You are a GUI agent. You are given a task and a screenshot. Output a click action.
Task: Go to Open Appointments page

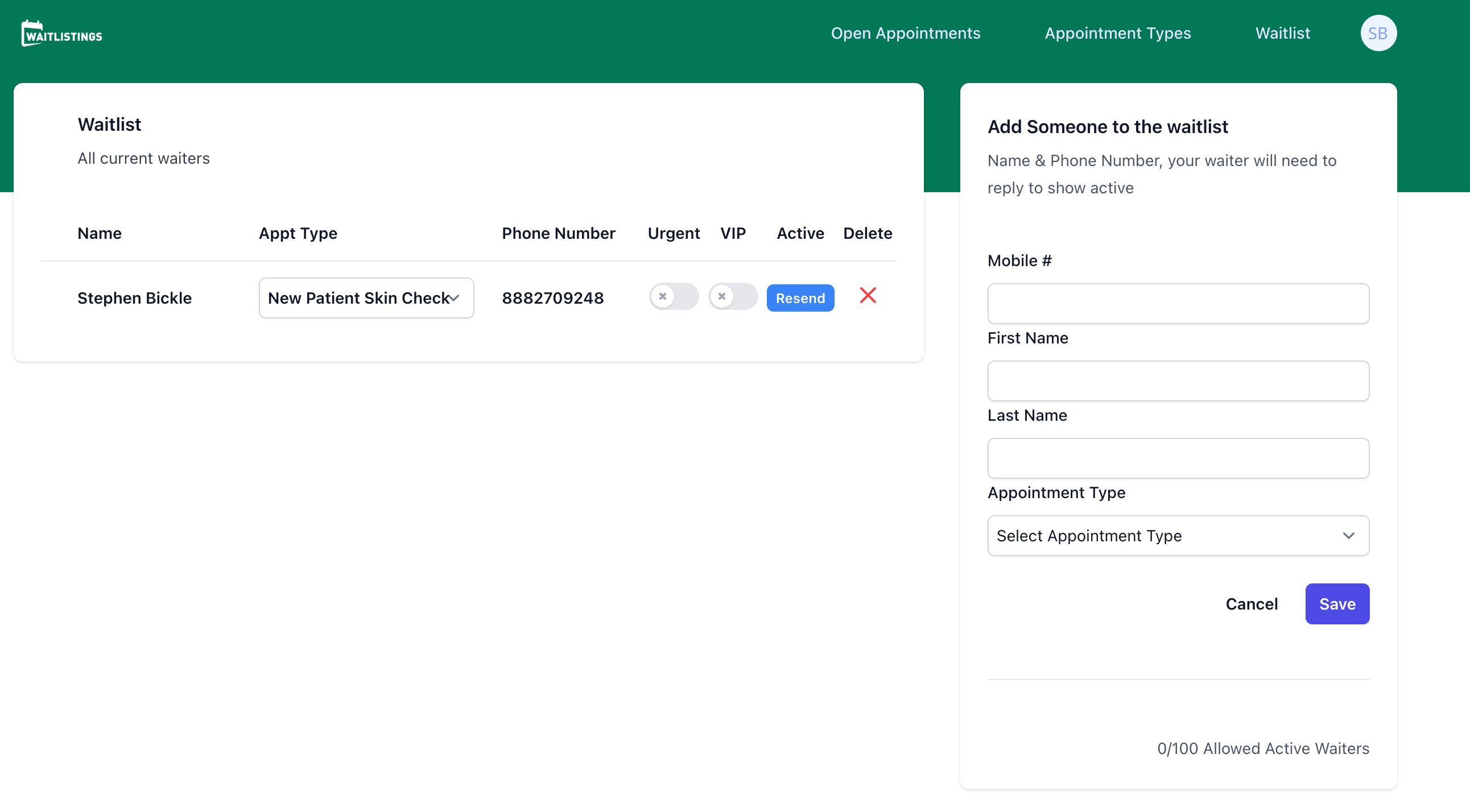tap(905, 33)
